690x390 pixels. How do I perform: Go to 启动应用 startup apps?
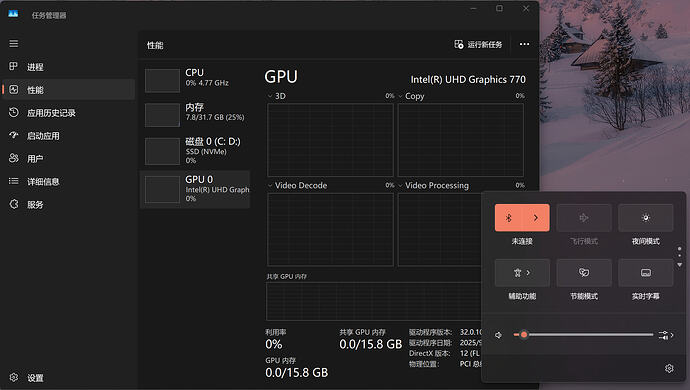point(68,136)
